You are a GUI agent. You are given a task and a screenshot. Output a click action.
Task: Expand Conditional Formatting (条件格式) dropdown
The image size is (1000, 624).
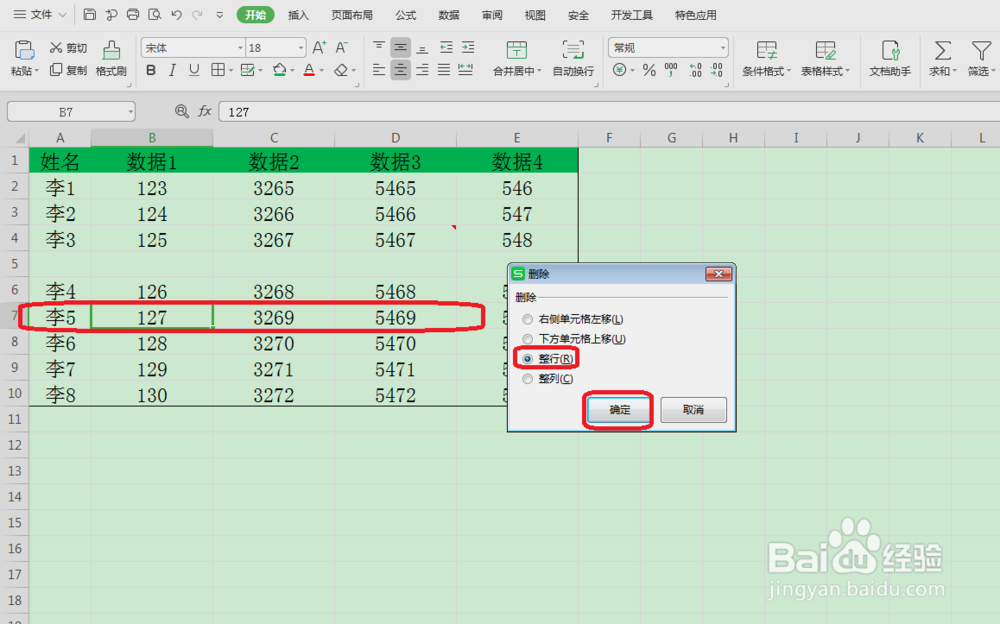tap(789, 71)
